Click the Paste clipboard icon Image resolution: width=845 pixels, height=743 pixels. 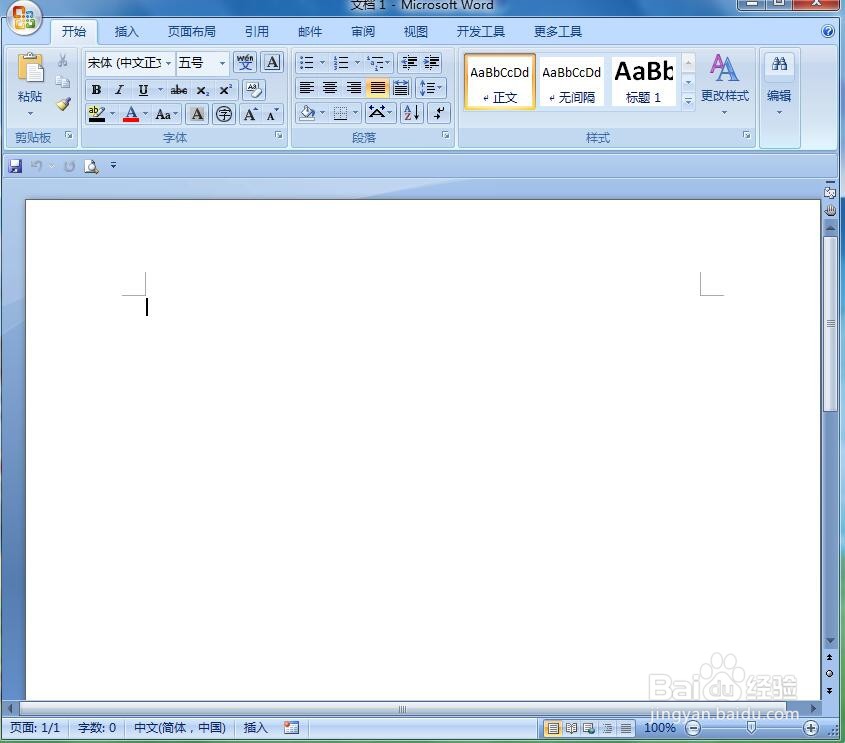click(x=30, y=68)
